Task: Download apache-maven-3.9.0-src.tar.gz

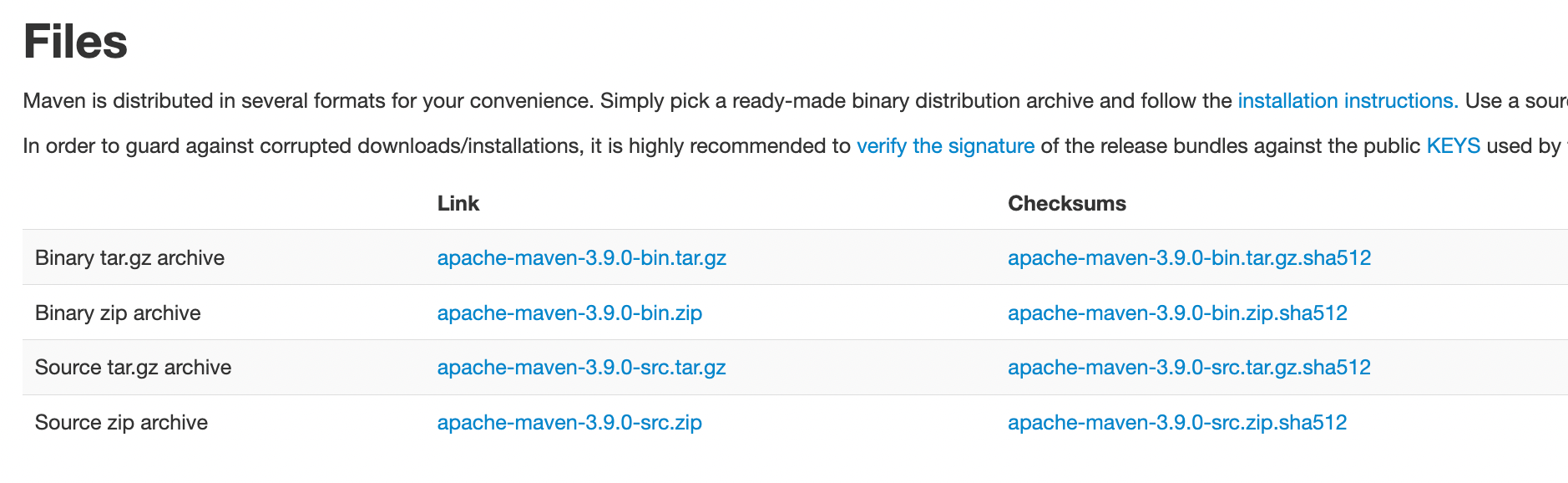Action: [581, 368]
